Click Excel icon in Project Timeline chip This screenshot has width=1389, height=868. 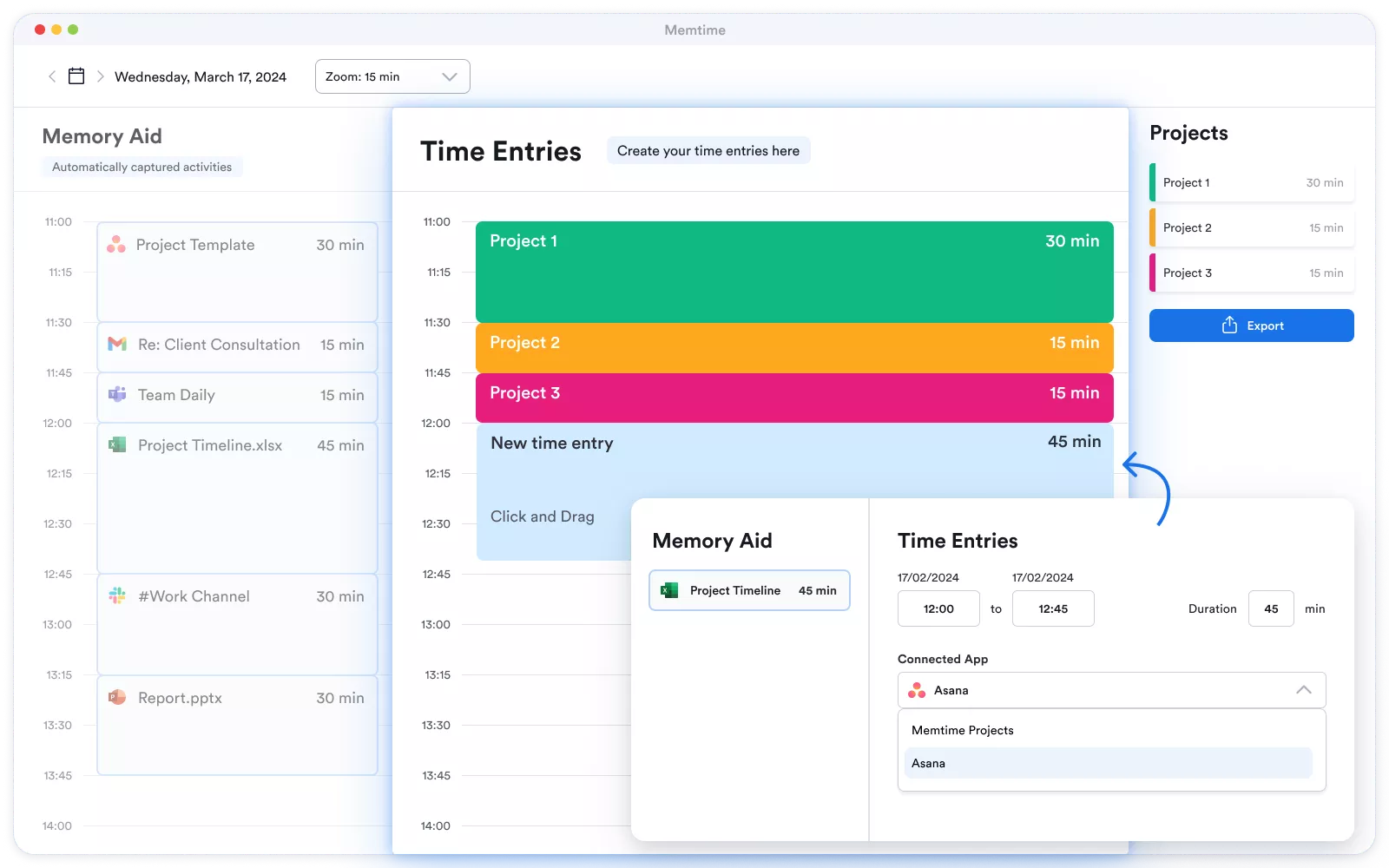point(669,590)
